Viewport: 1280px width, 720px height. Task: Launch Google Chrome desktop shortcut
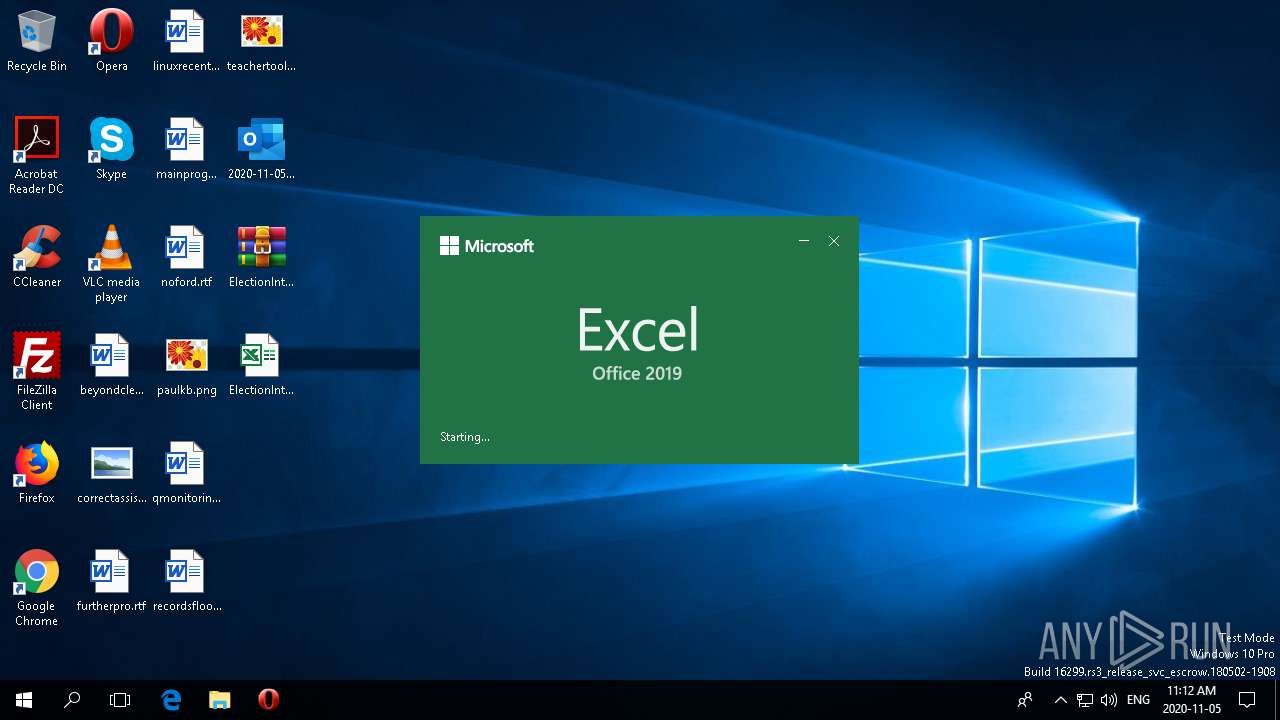[37, 587]
